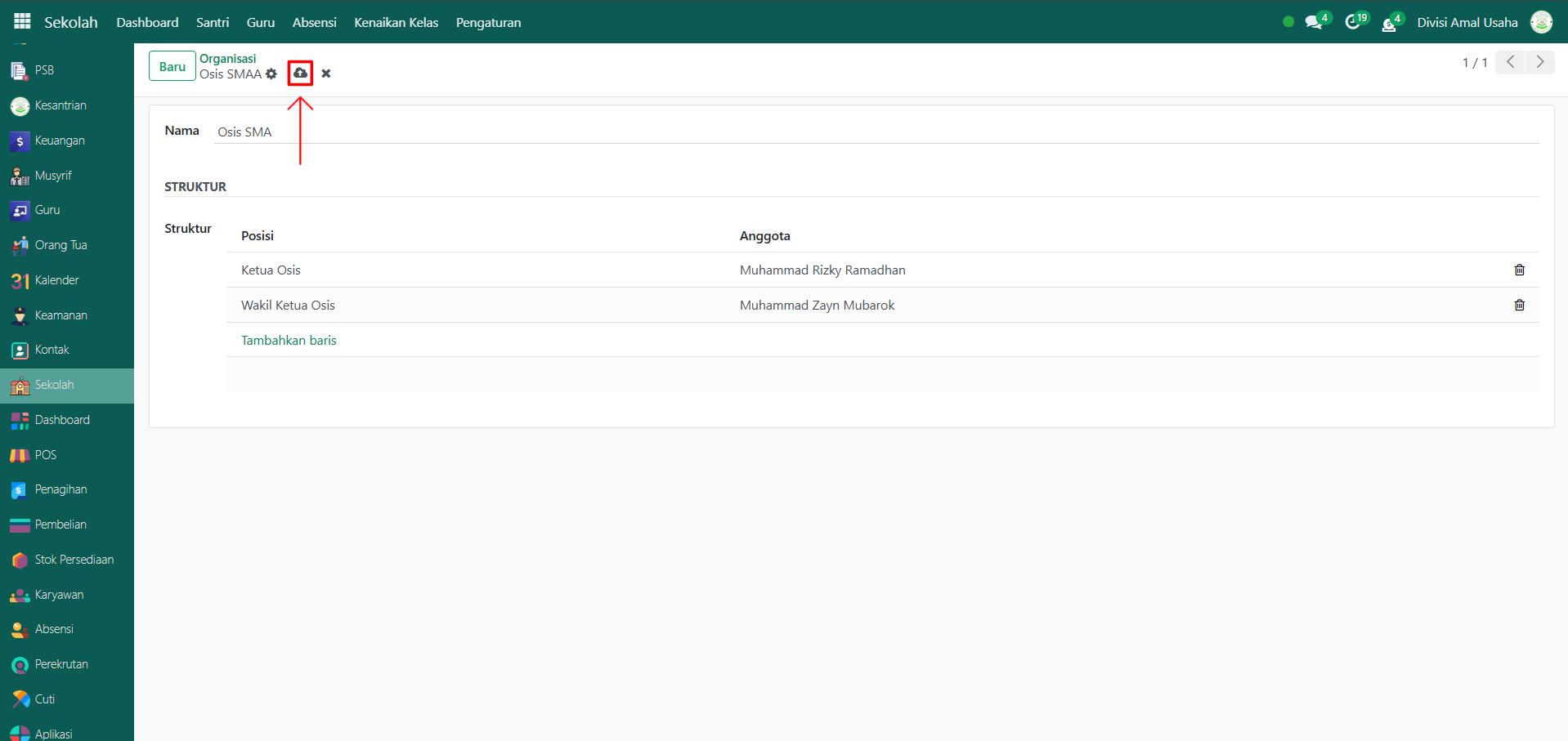The height and width of the screenshot is (741, 1568).
Task: Open the Santri menu
Action: tap(213, 22)
